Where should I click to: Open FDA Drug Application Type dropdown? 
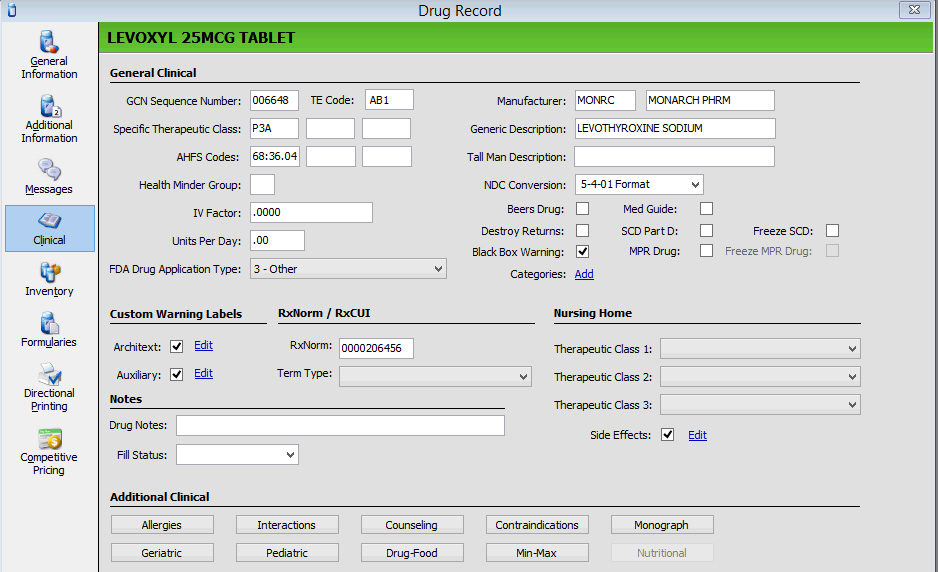(x=348, y=269)
